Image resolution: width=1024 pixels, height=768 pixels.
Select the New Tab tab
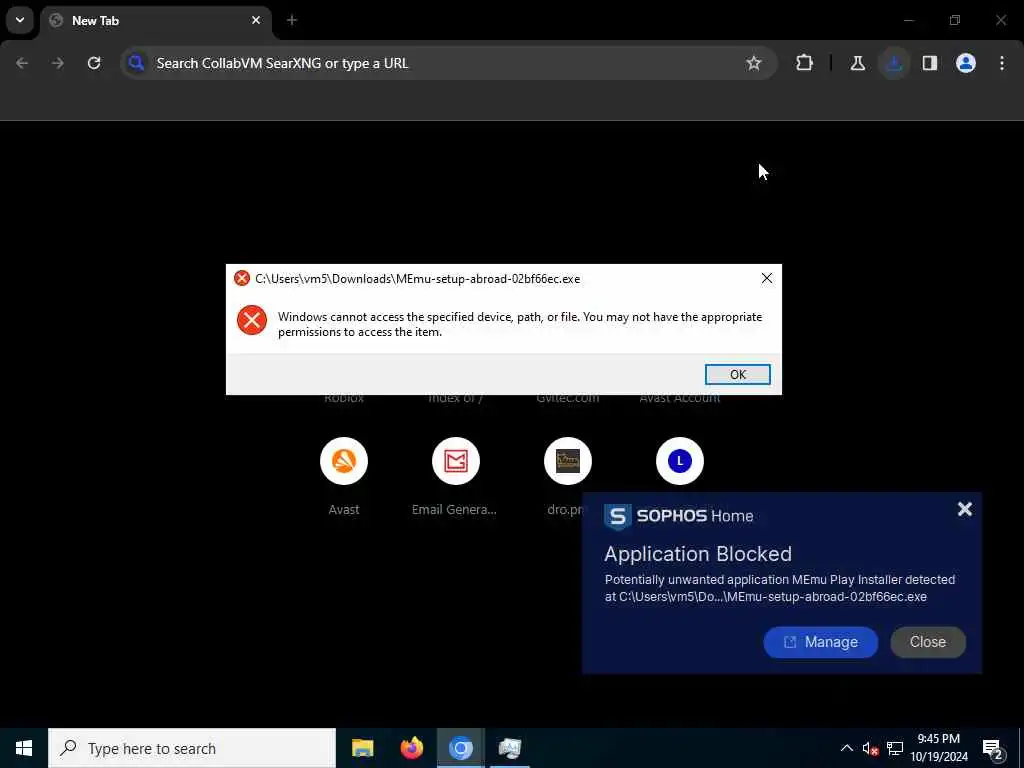pyautogui.click(x=155, y=20)
